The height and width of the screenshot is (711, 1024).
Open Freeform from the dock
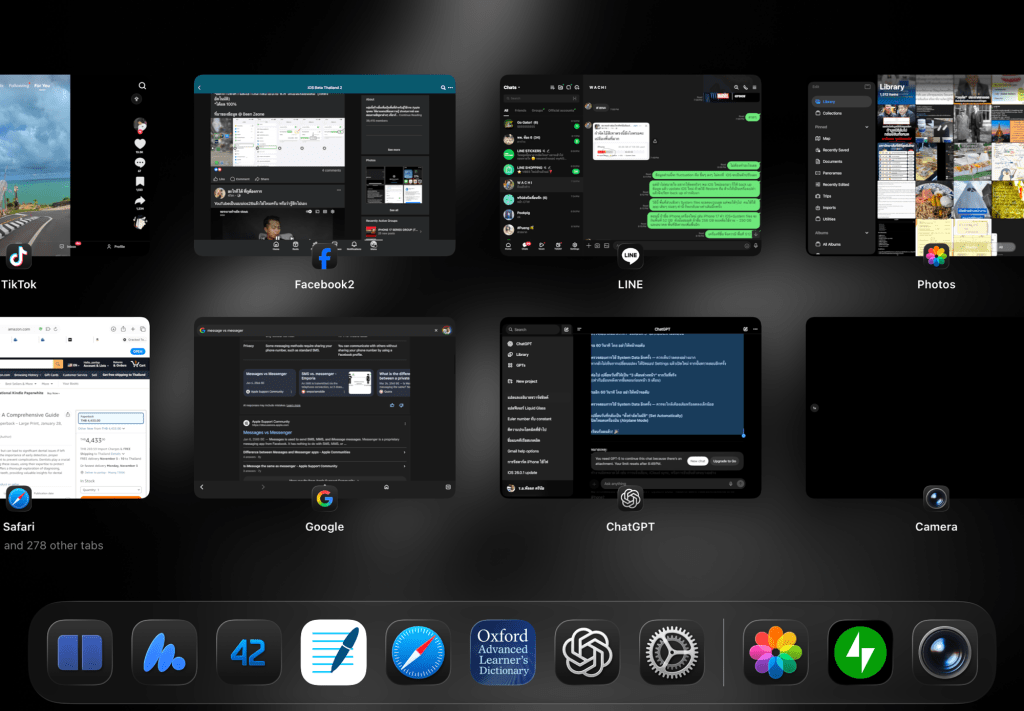[165, 652]
